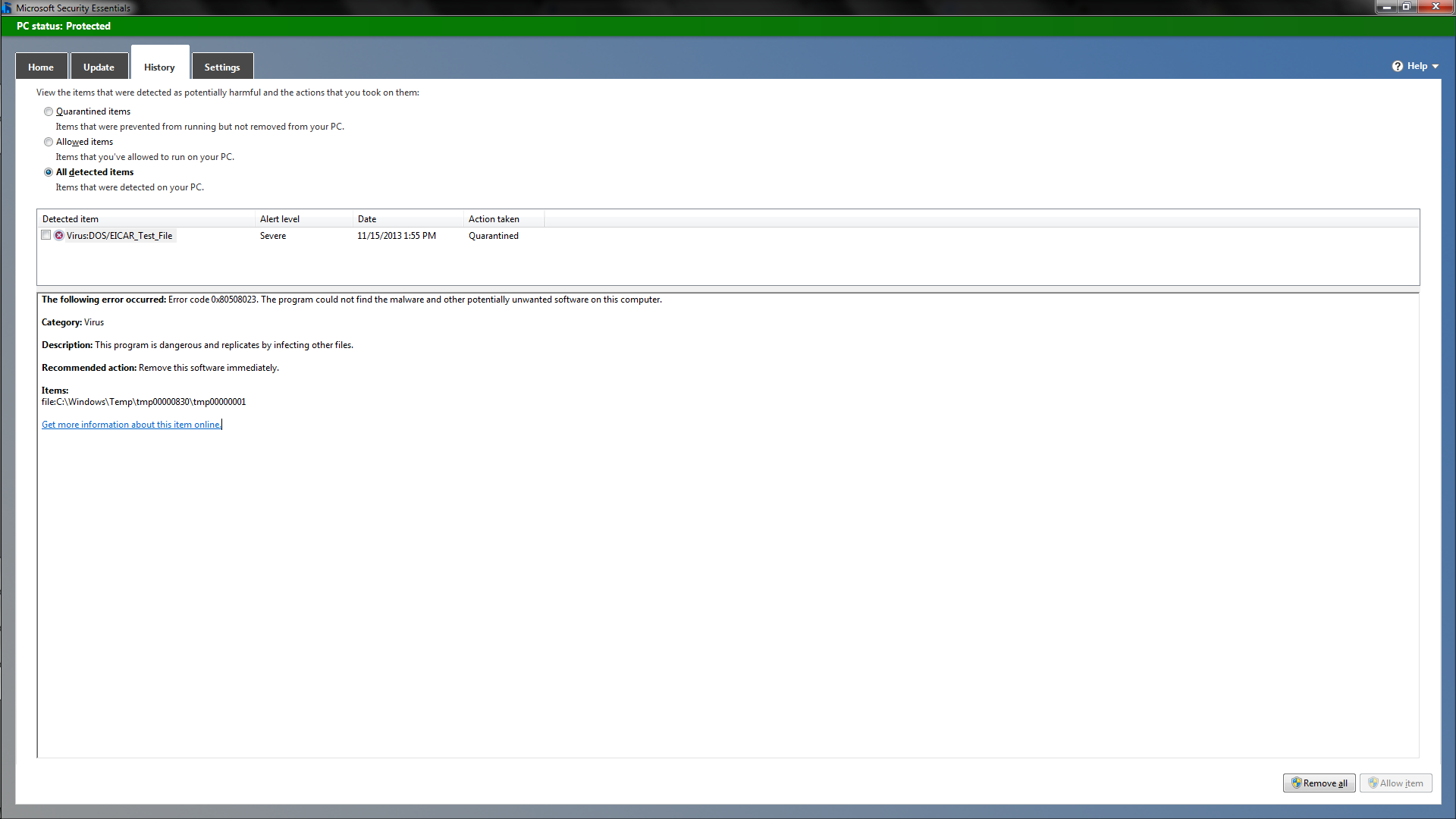Select the Virus:DOS/EICAR_Test_File row text
Viewport: 1456px width, 819px height.
point(119,236)
